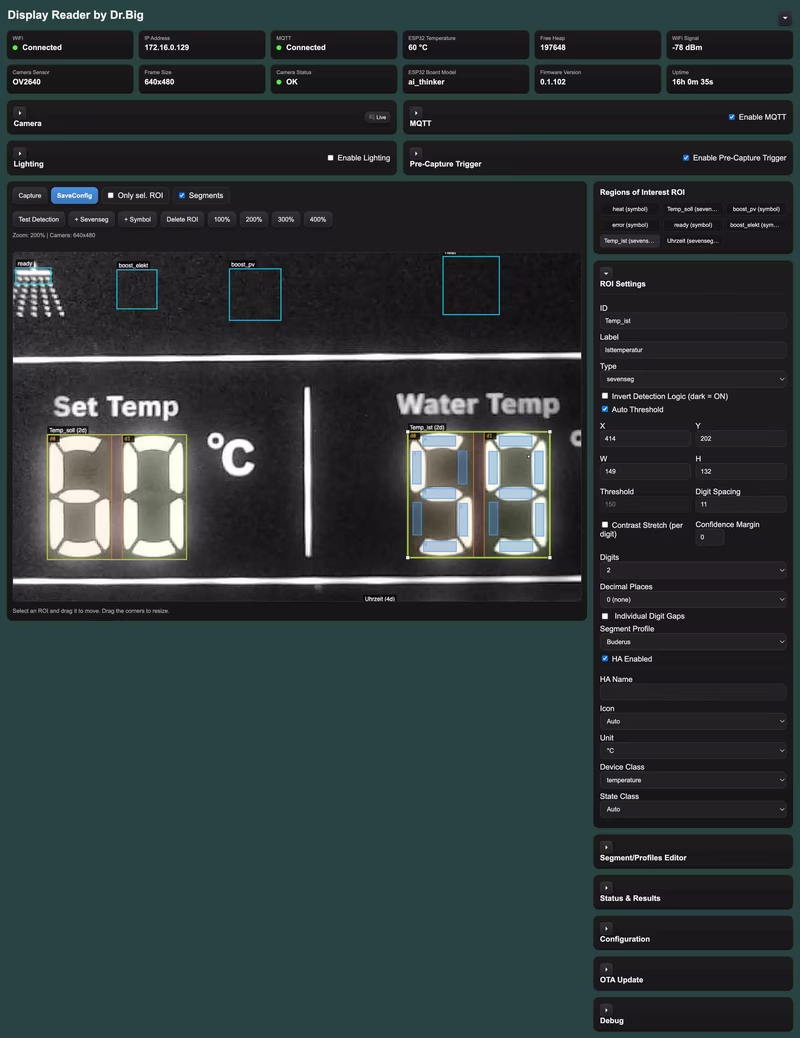Select boost_pv ROI box on camera image
Screen dimensions: 800x1038
click(255, 295)
